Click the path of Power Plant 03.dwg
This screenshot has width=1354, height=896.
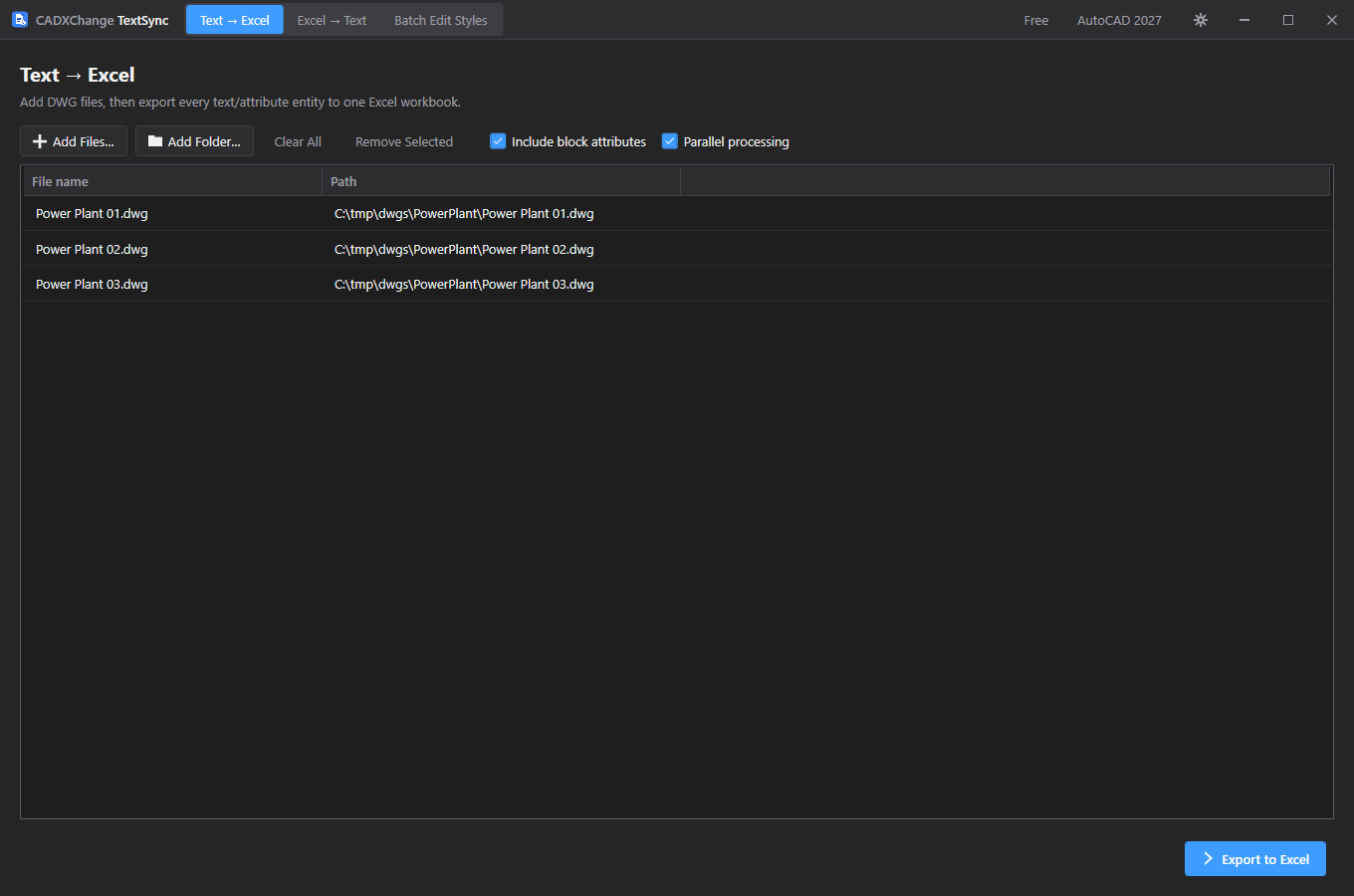click(464, 284)
